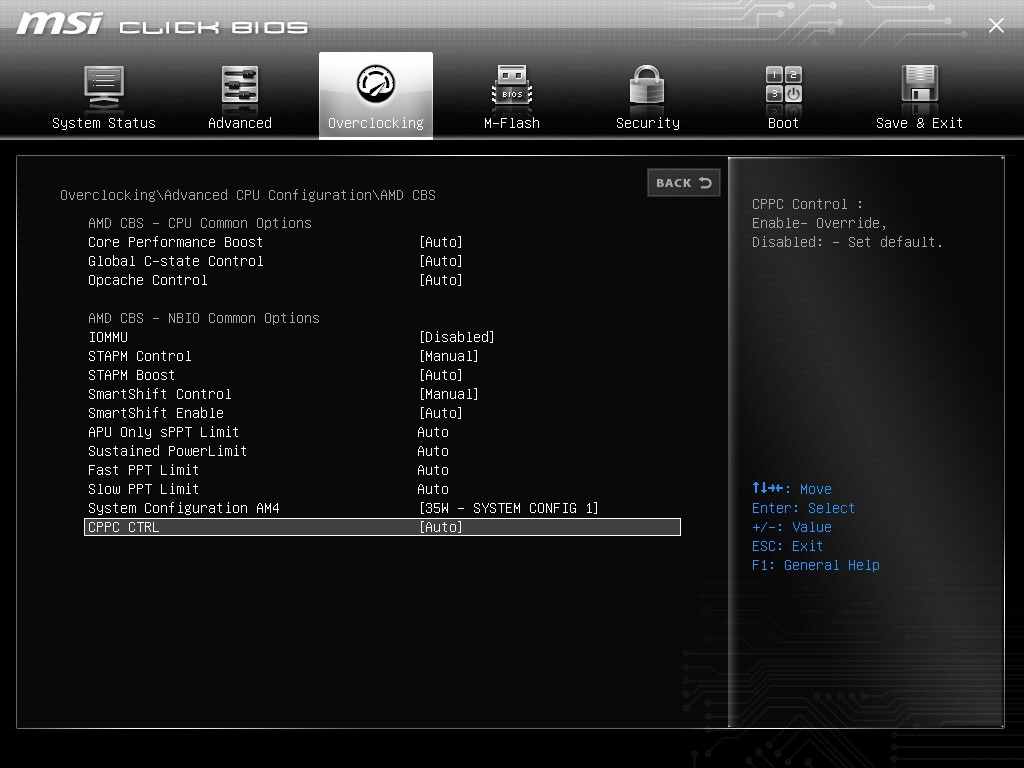Open STAPM Boost [Auto] value

coord(441,375)
